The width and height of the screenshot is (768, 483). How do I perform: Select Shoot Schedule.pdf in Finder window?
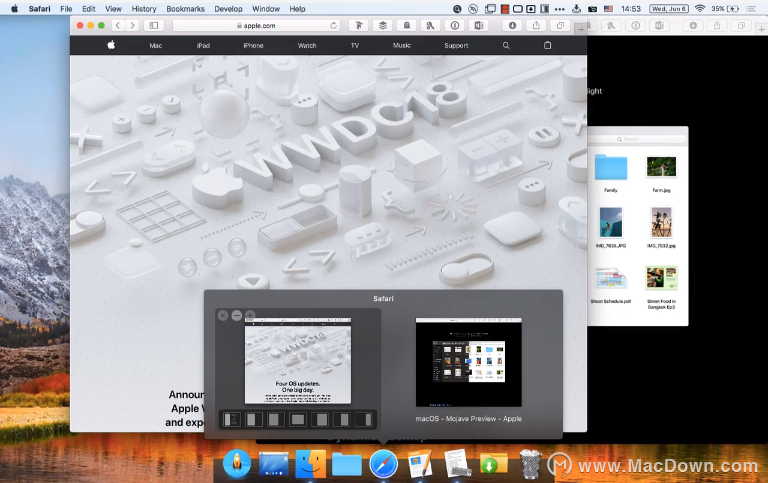611,286
